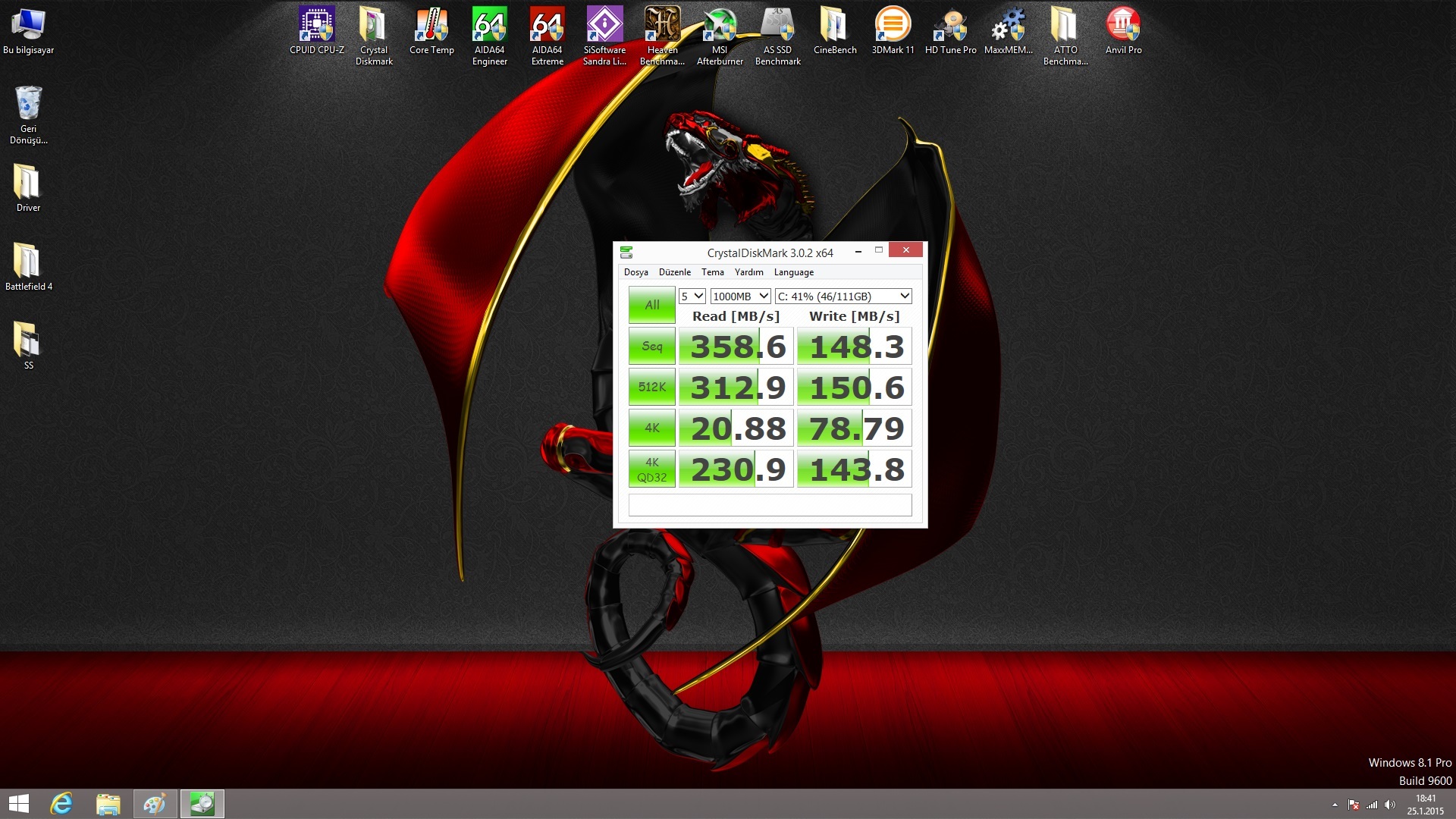Click CrystalDiskMark taskbar button
The width and height of the screenshot is (1456, 819).
[202, 804]
